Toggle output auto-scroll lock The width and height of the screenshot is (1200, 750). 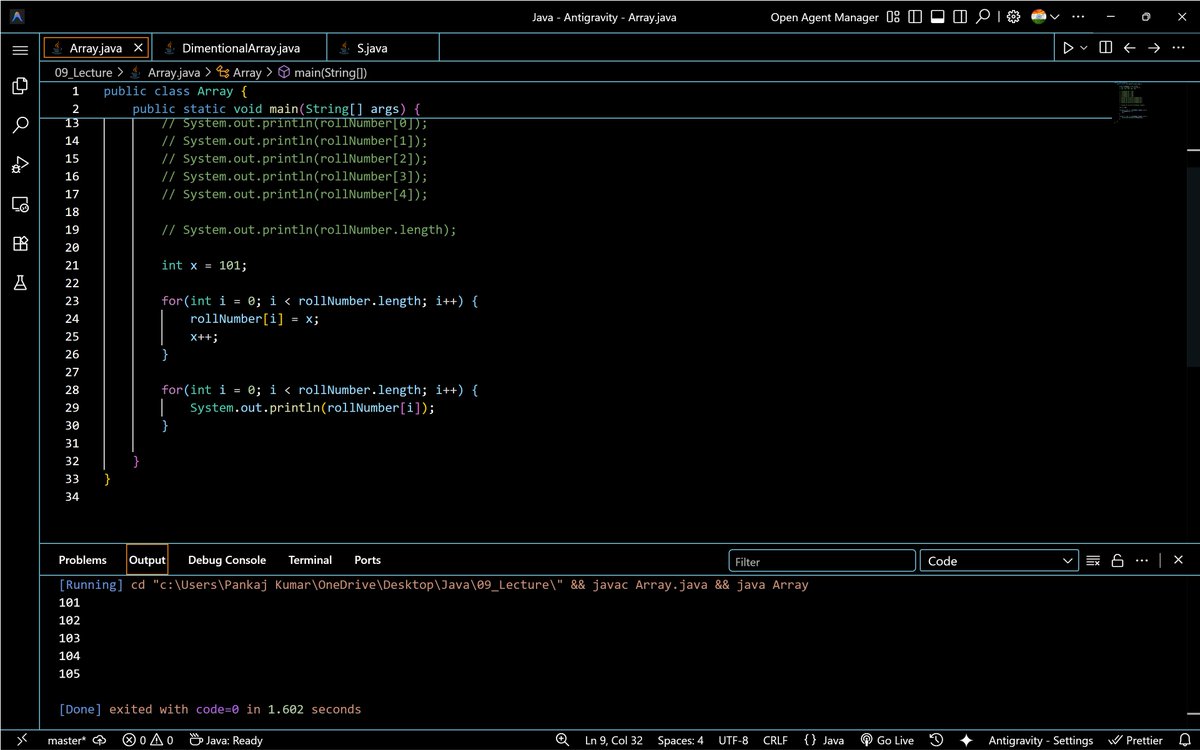pyautogui.click(x=1117, y=561)
